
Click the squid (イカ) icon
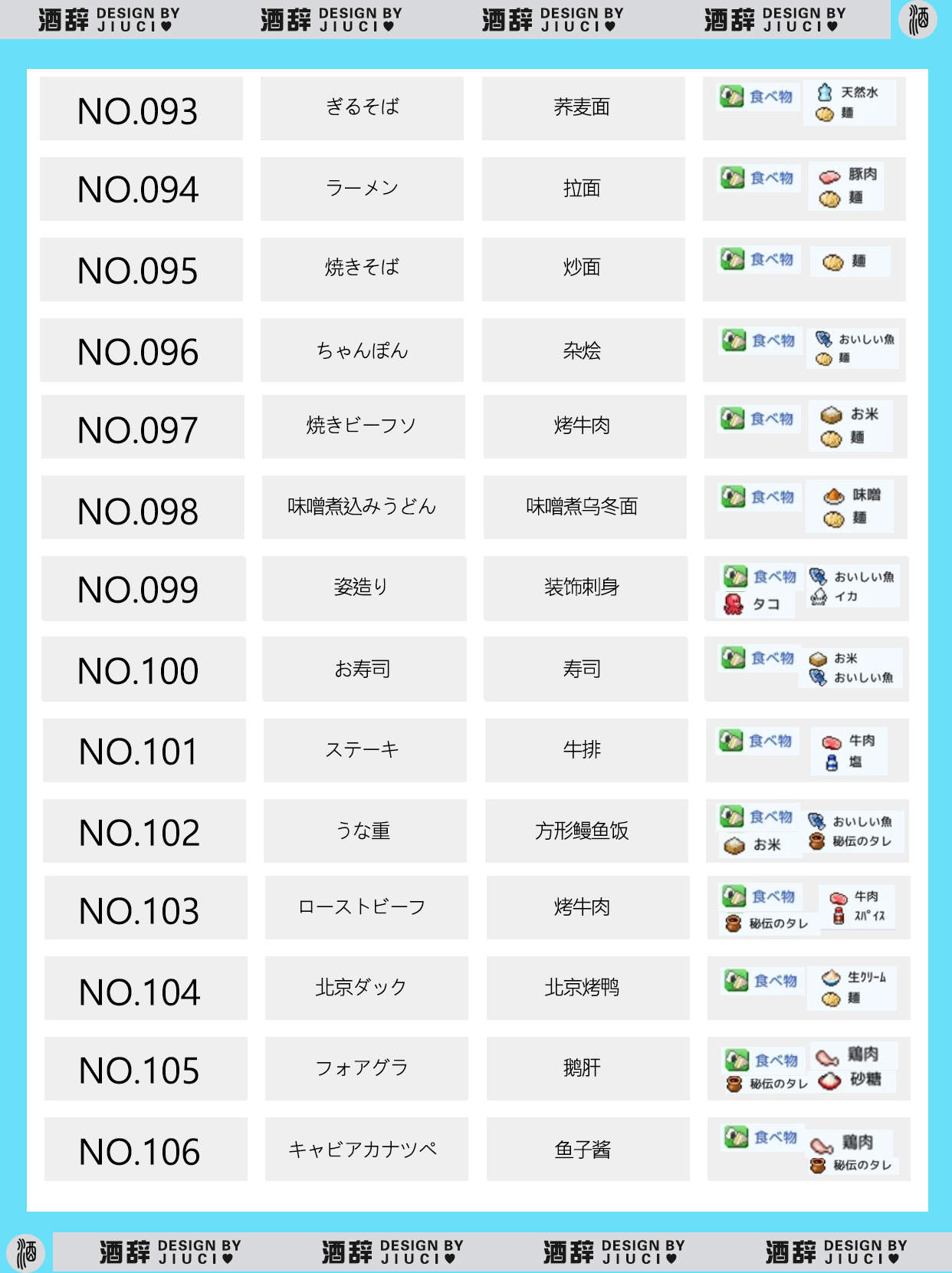(819, 597)
